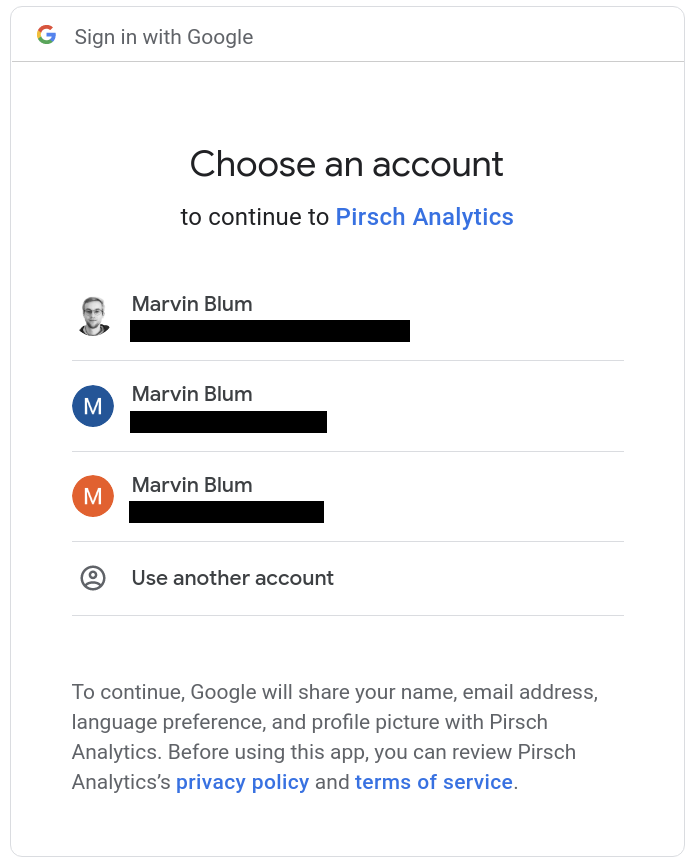
Task: Click redacted email of orange avatar account
Action: pyautogui.click(x=226, y=512)
